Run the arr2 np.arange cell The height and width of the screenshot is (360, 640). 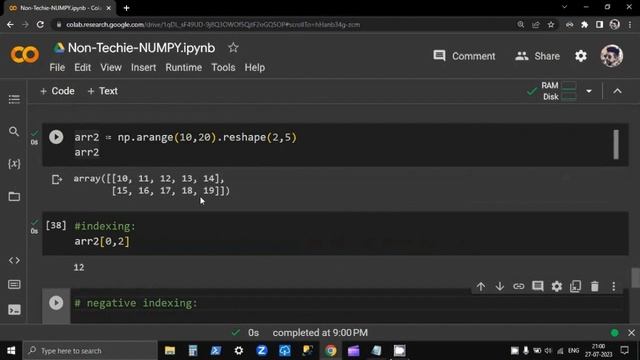(56, 137)
